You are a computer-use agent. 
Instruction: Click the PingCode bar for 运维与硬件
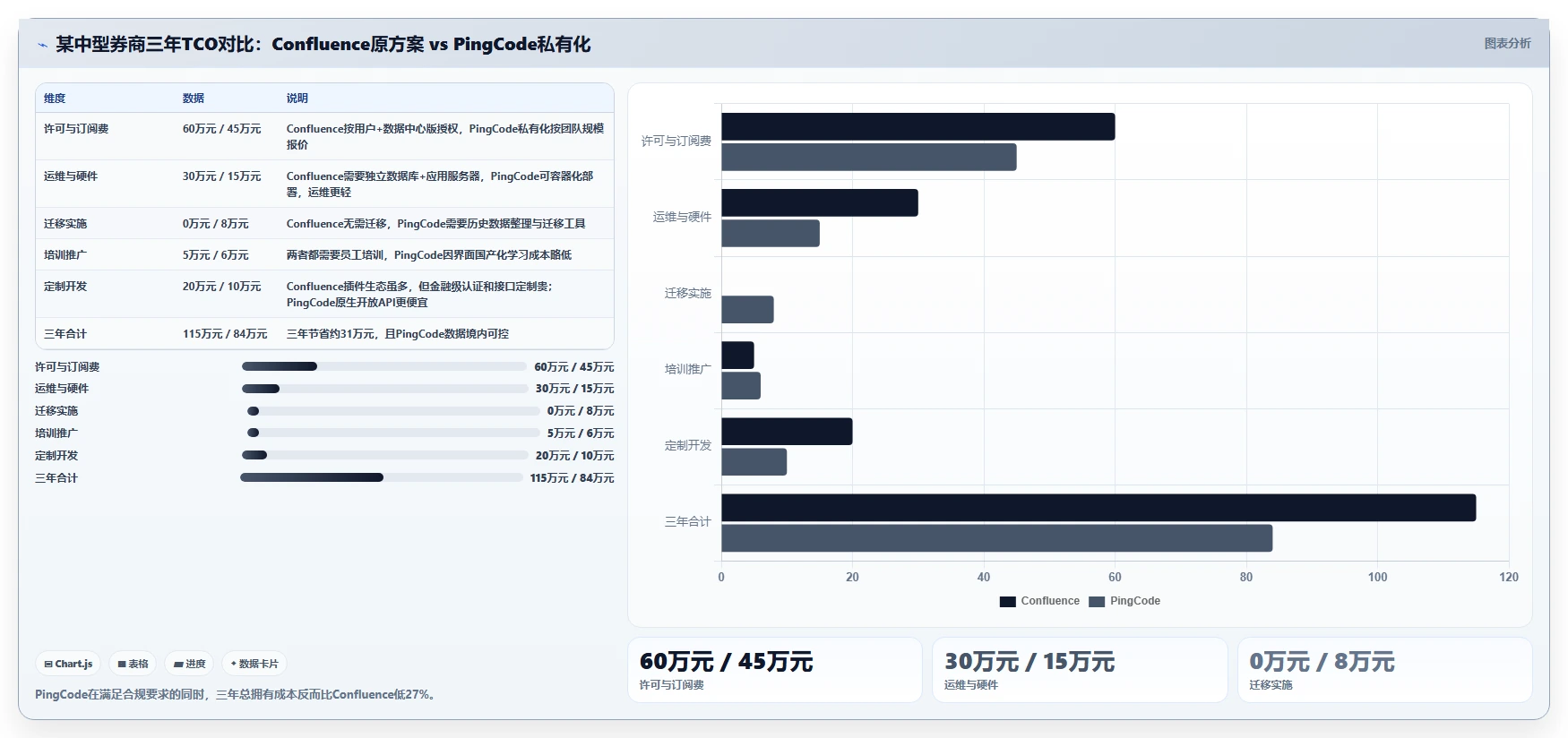click(x=771, y=233)
